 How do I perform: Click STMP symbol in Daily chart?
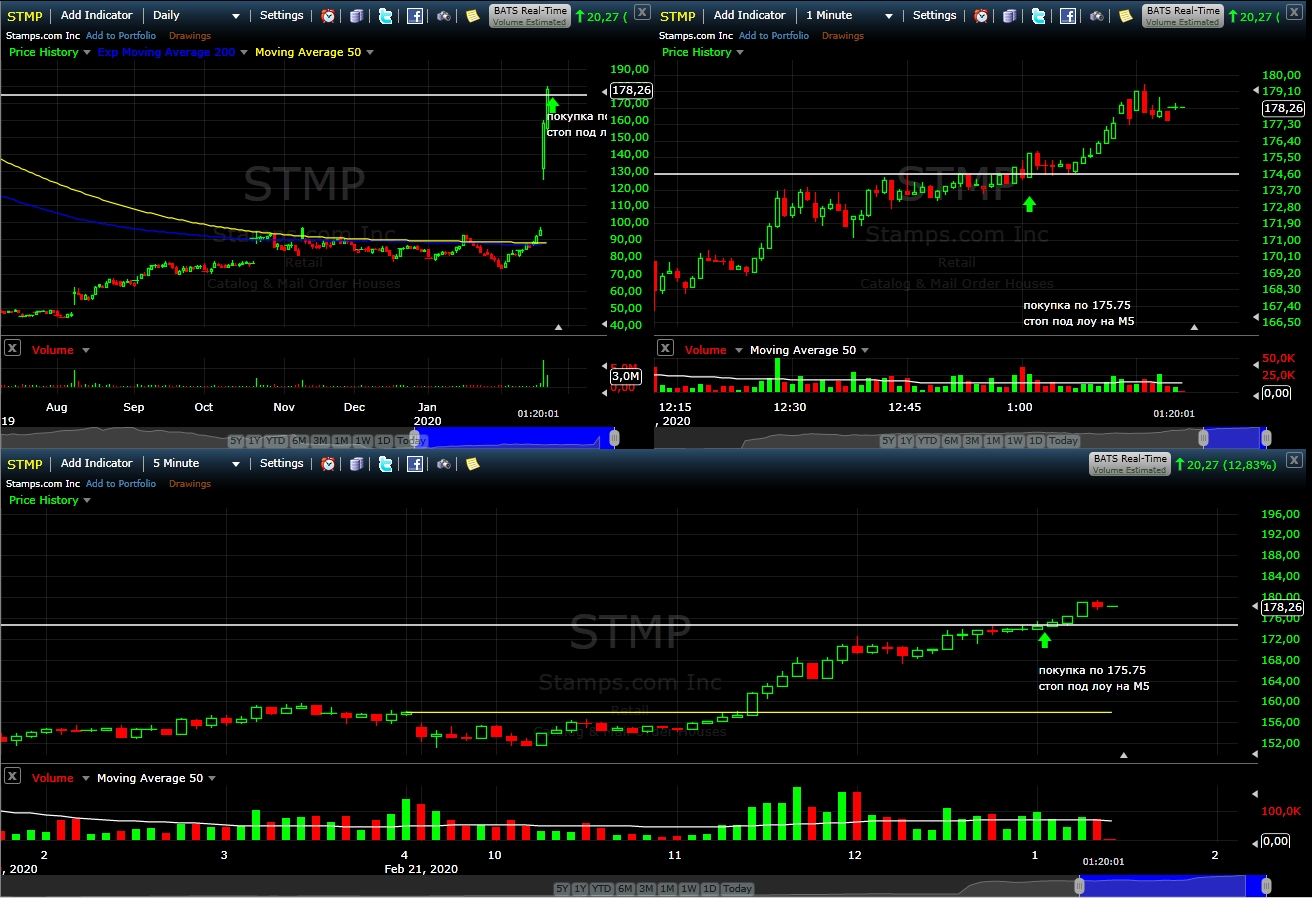25,16
